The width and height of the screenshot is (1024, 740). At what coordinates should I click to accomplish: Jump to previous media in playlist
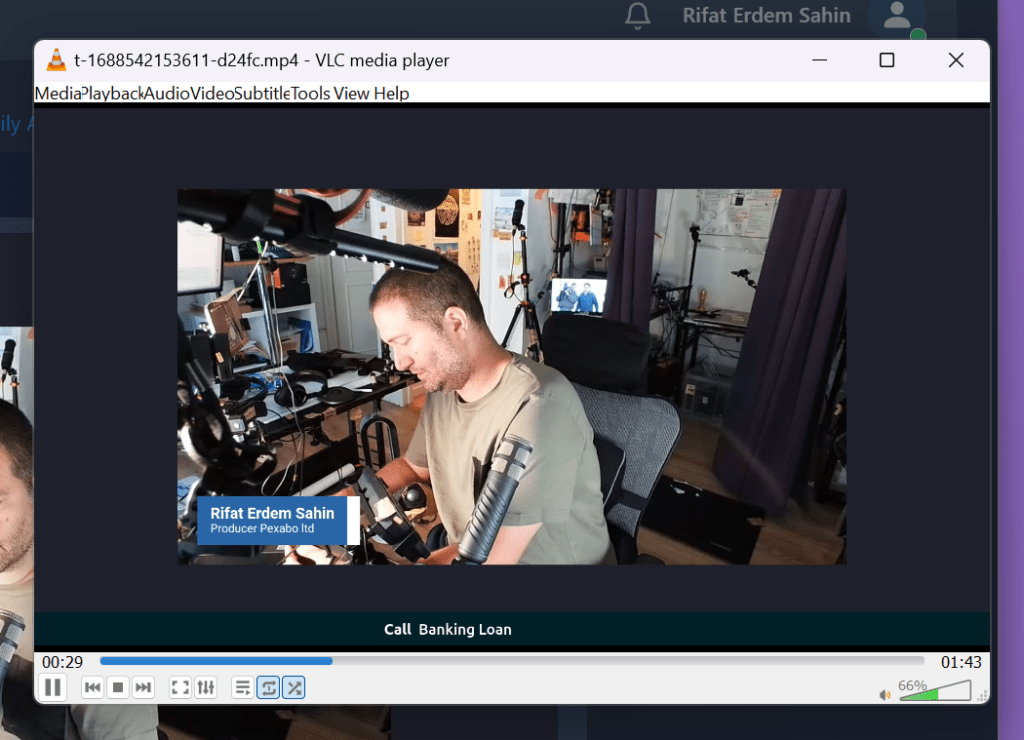[x=93, y=687]
